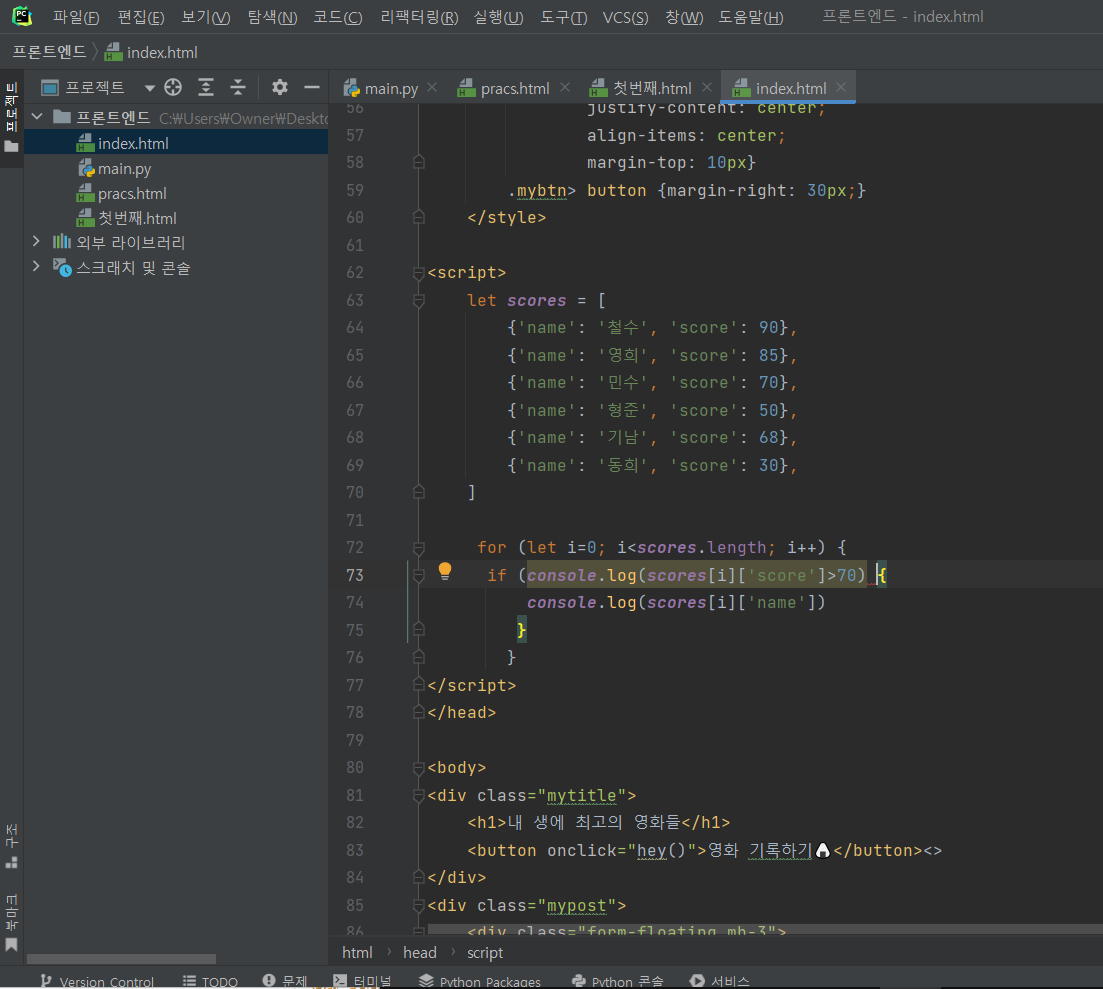
Task: Click 프론트엔드 in the breadcrumb path
Action: (49, 52)
